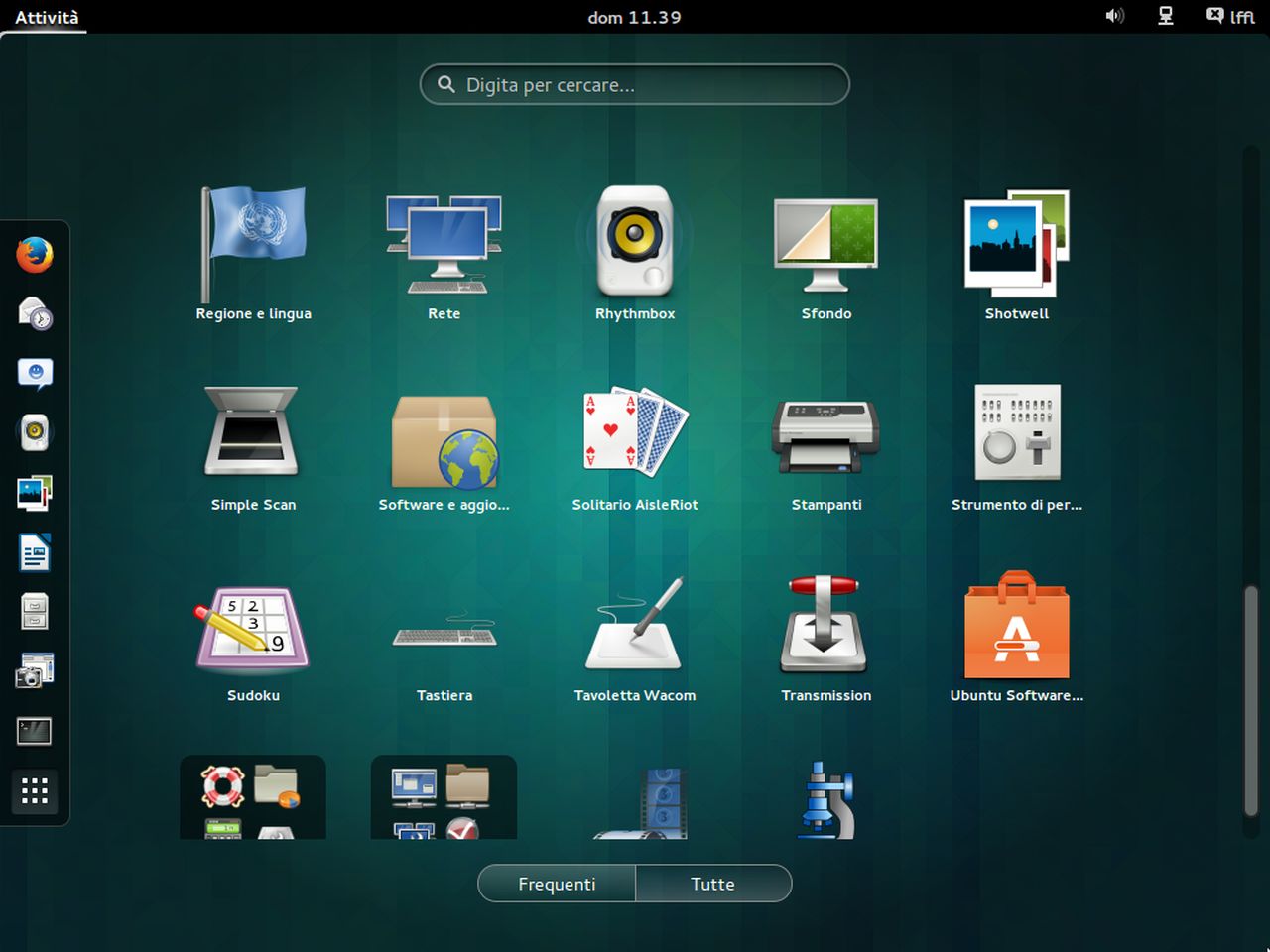Open Files cabinet icon in dock

(x=35, y=612)
